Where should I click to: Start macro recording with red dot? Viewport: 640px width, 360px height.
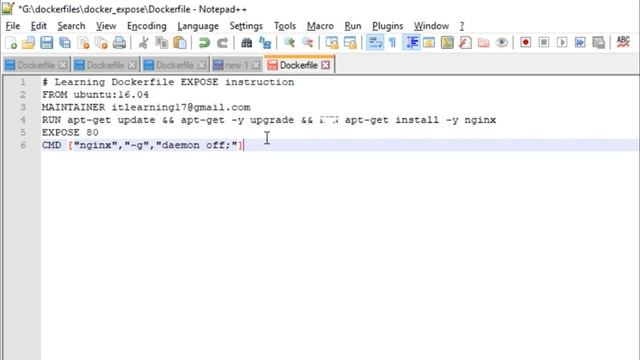(526, 42)
